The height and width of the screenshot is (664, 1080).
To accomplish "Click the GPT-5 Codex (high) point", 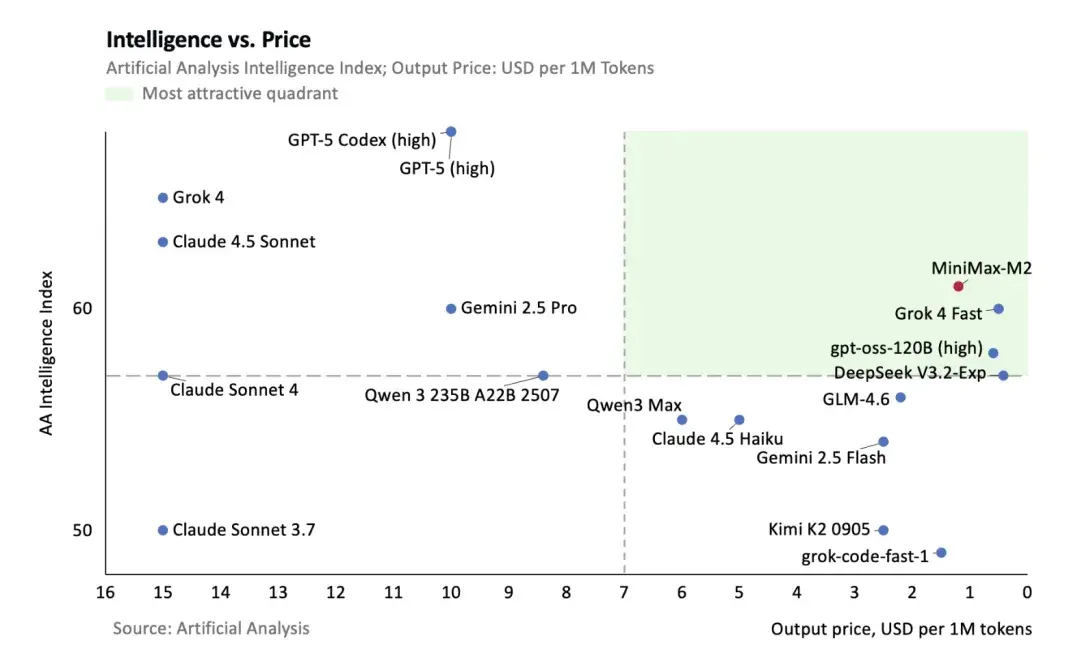I will (450, 132).
